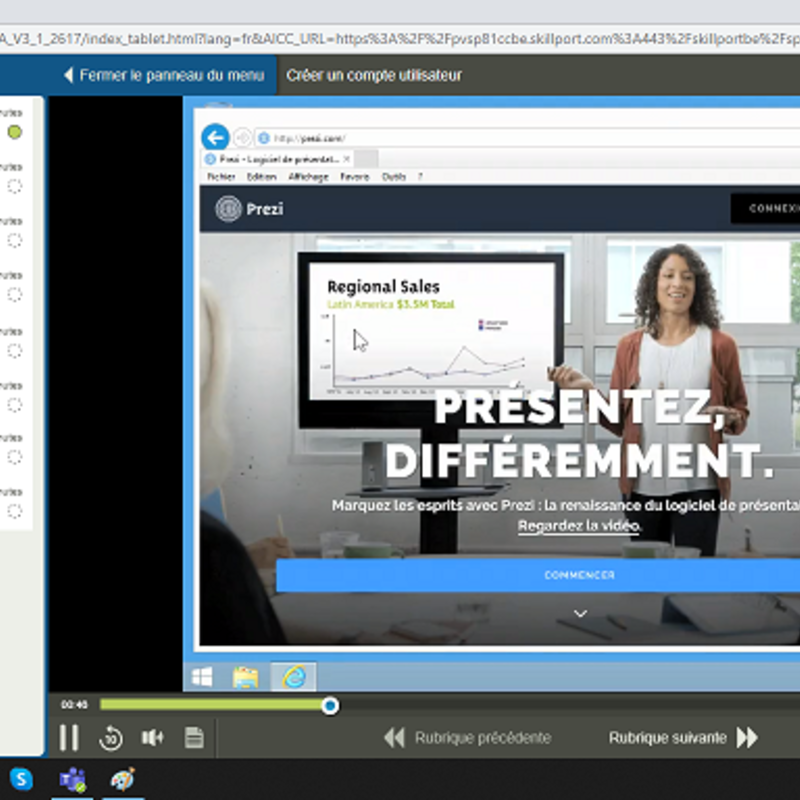Open the ? help menu
Screen dimensions: 800x800
tap(420, 177)
